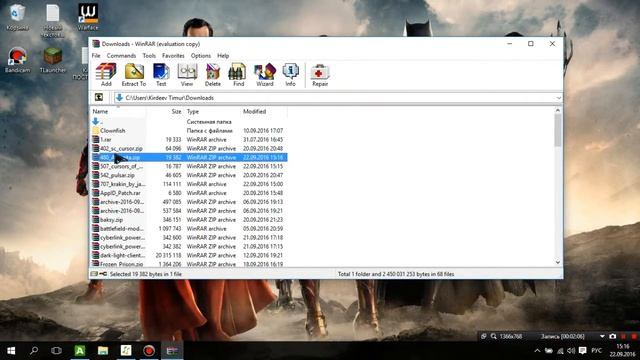Click the green A app on the taskbar
This screenshot has width=640, height=360.
[x=80, y=351]
